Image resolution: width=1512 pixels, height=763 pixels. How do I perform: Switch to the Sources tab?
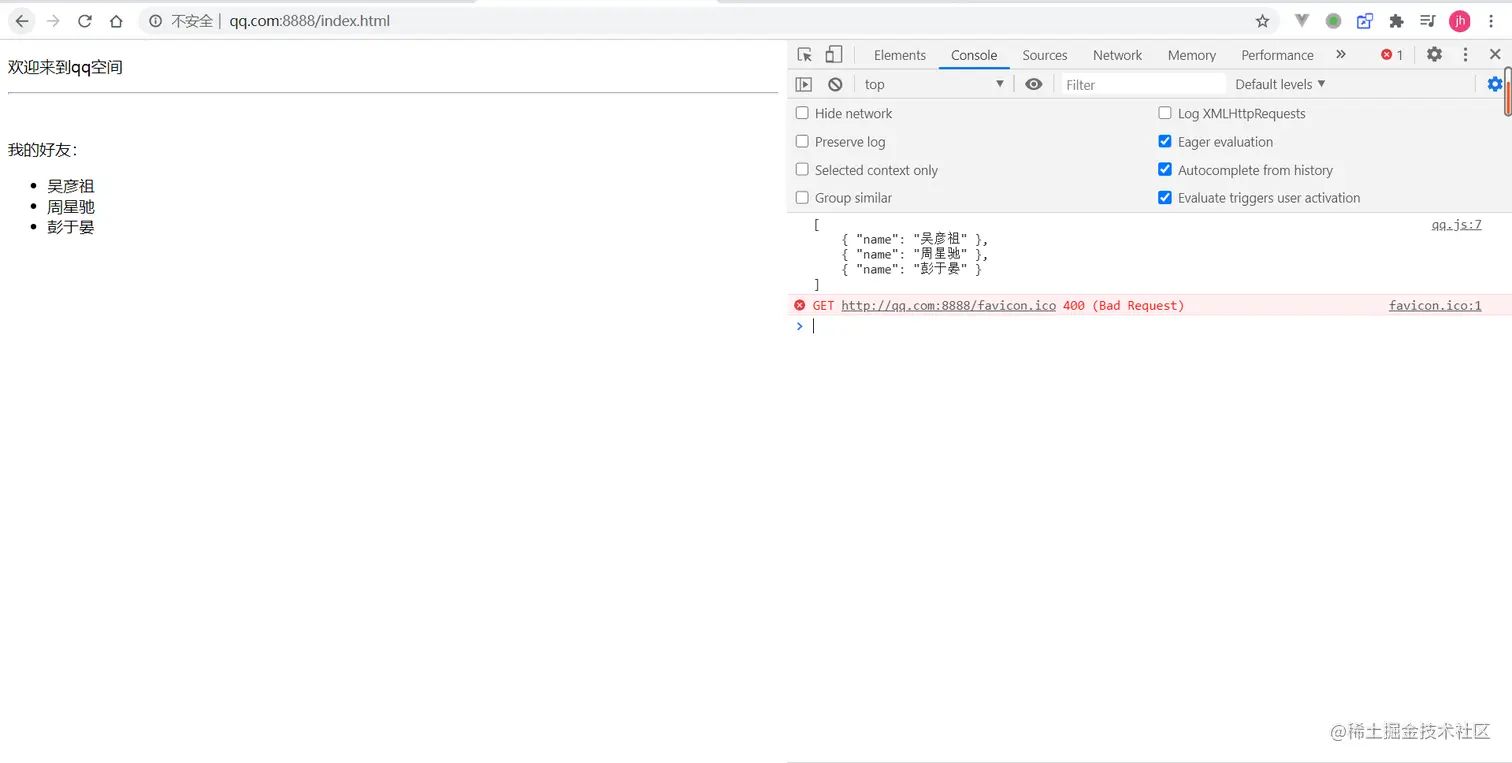click(1045, 55)
